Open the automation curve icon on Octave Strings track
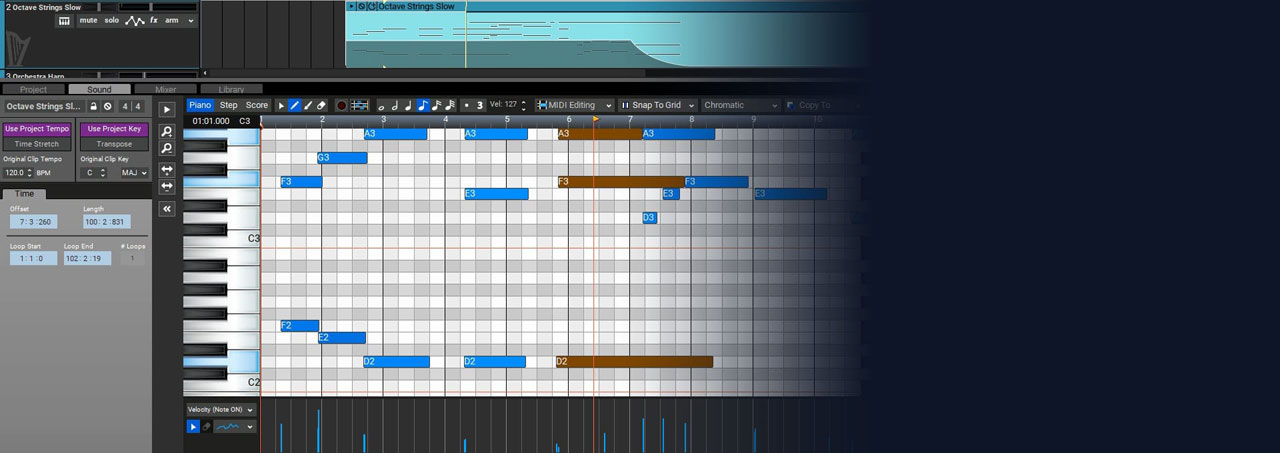1280x453 pixels. pos(135,21)
